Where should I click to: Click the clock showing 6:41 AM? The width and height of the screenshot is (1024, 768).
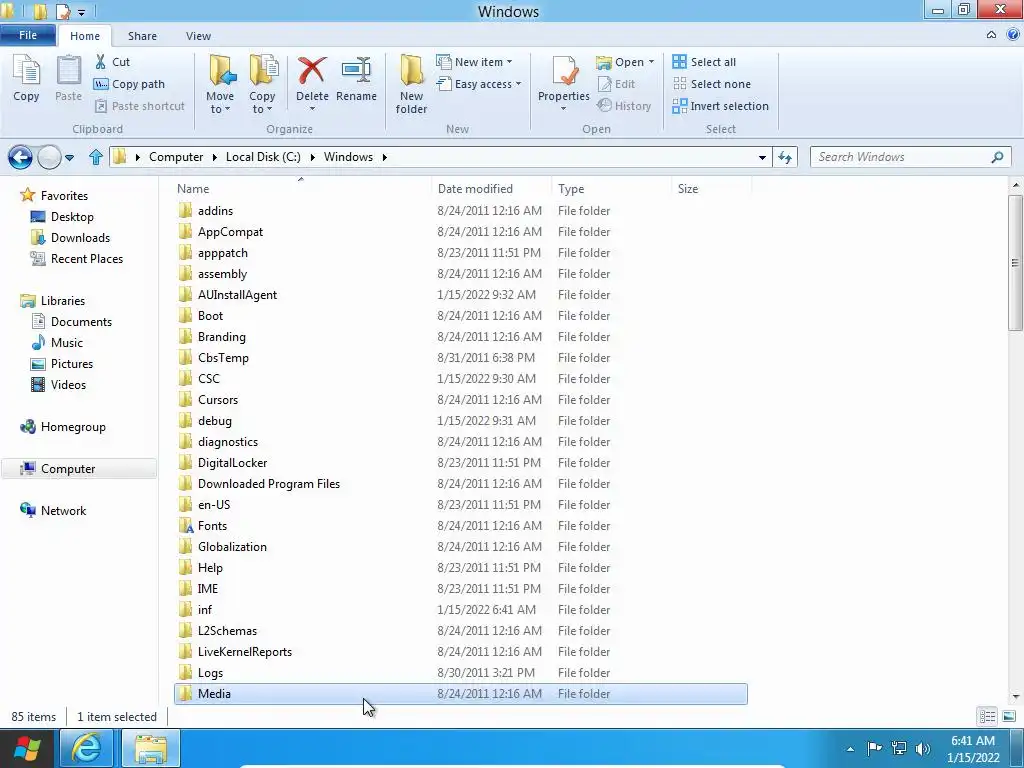click(x=972, y=741)
